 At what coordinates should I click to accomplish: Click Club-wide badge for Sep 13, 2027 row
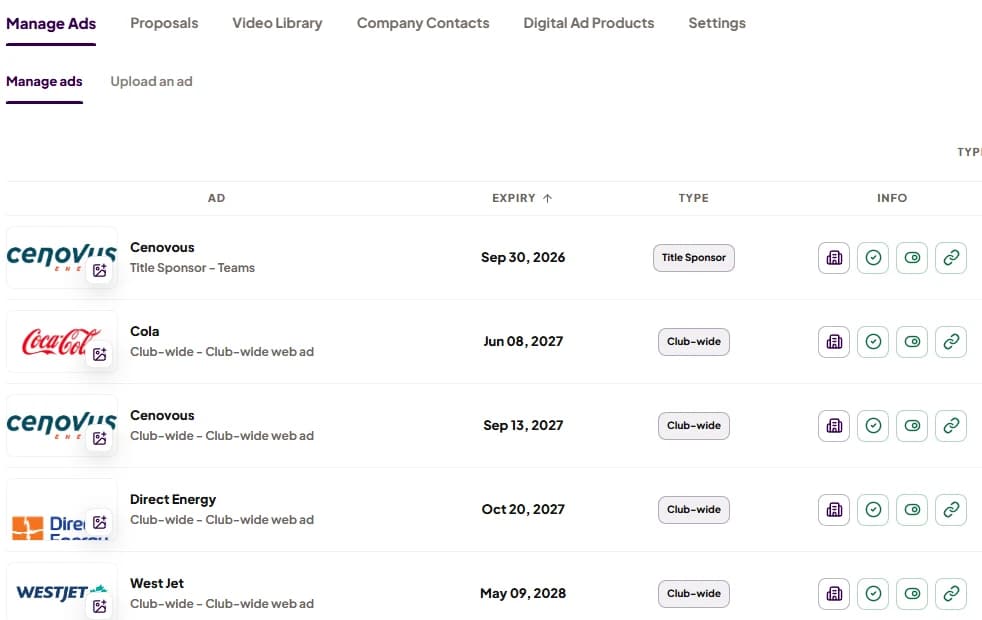coord(694,426)
